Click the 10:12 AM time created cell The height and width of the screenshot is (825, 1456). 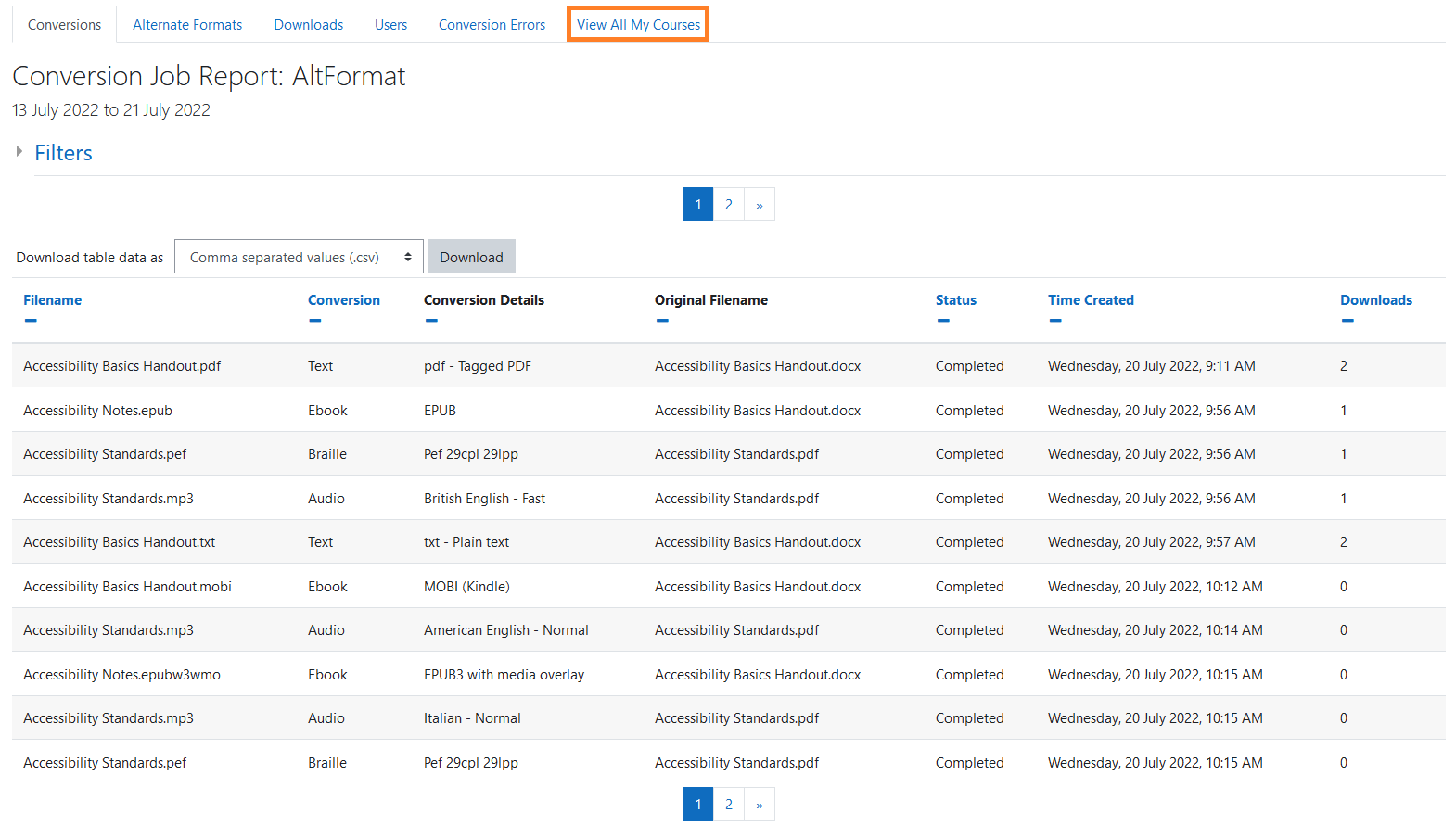[x=1156, y=587]
